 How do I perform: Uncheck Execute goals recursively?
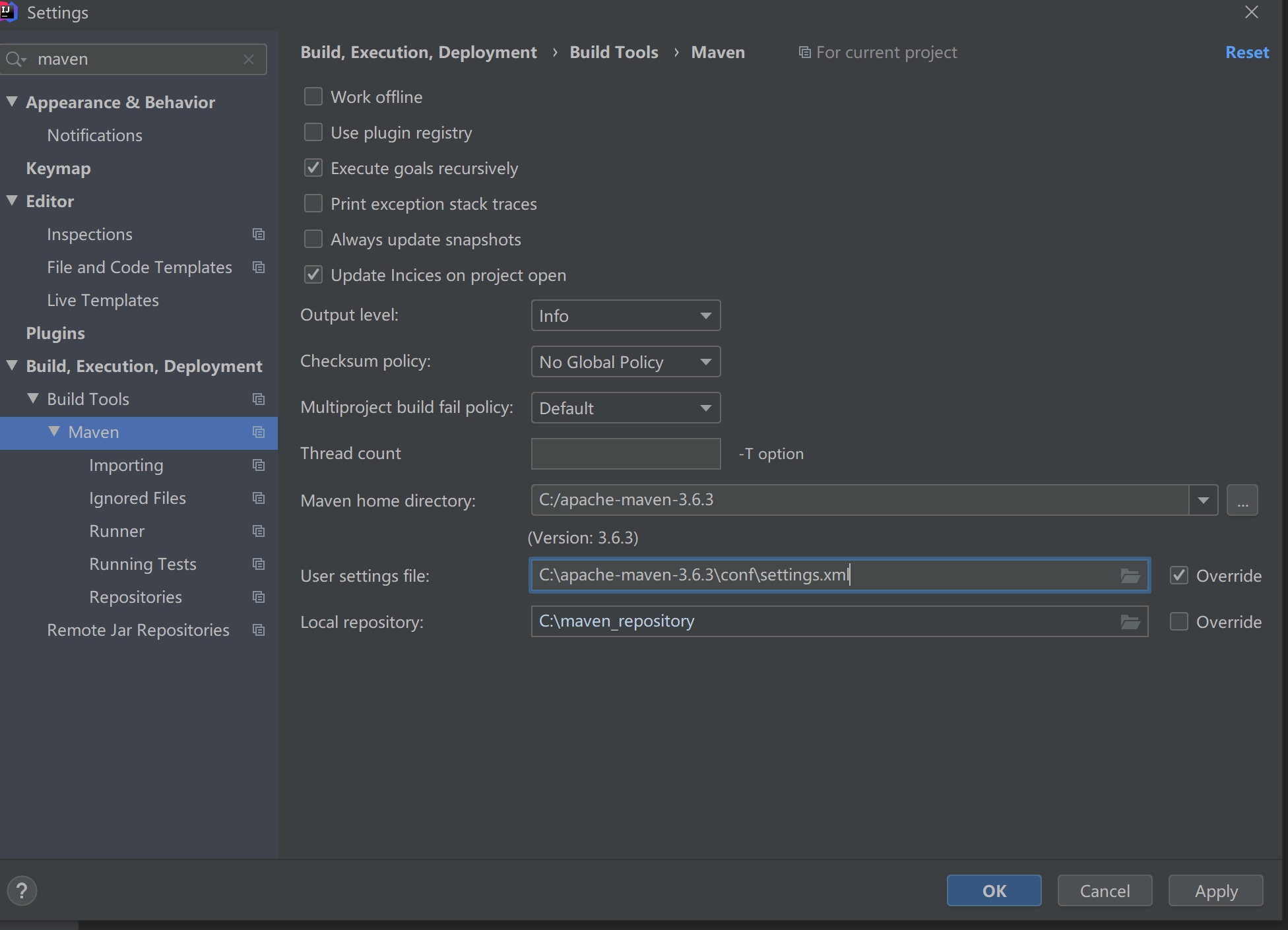(x=313, y=168)
